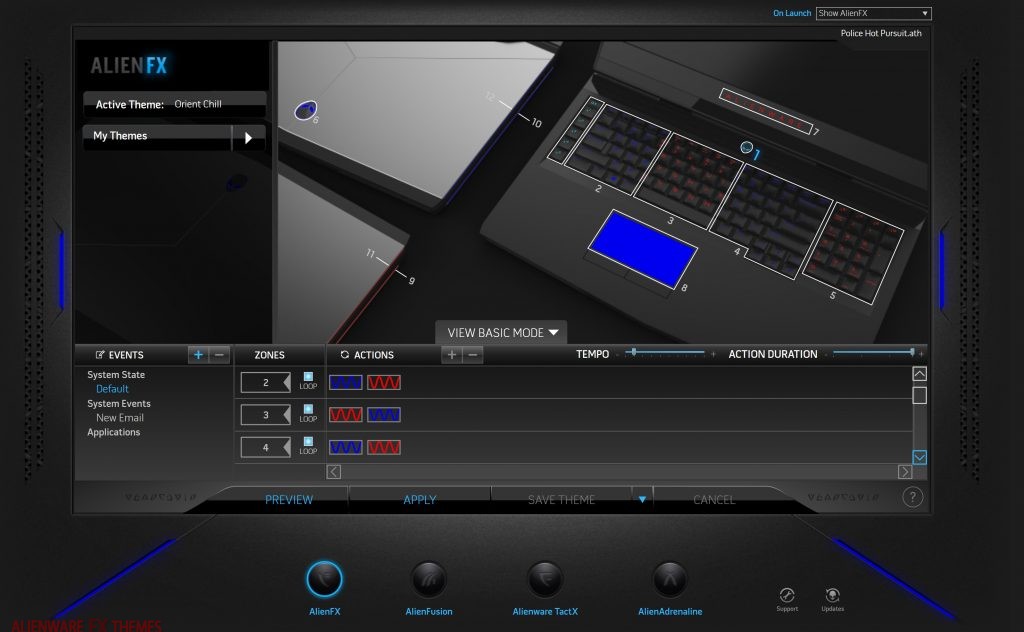1024x632 pixels.
Task: Open the Save Theme dropdown arrow
Action: pyautogui.click(x=642, y=499)
